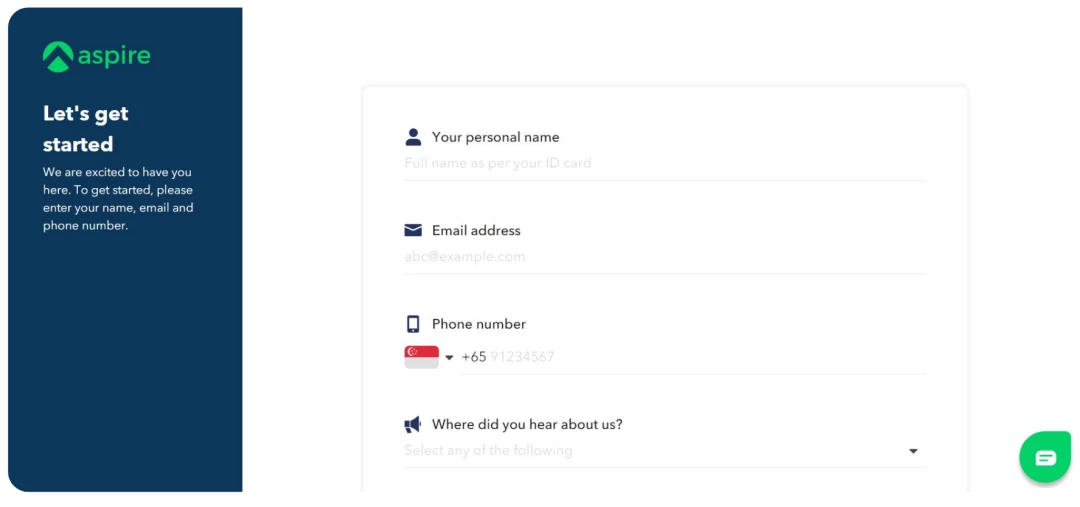Viewport: 1080px width, 507px height.
Task: Focus the Full name as per ID field
Action: click(665, 164)
